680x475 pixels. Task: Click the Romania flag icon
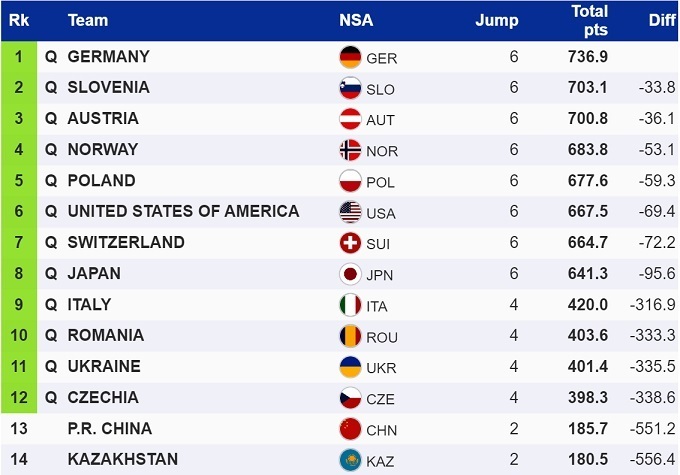coord(350,336)
